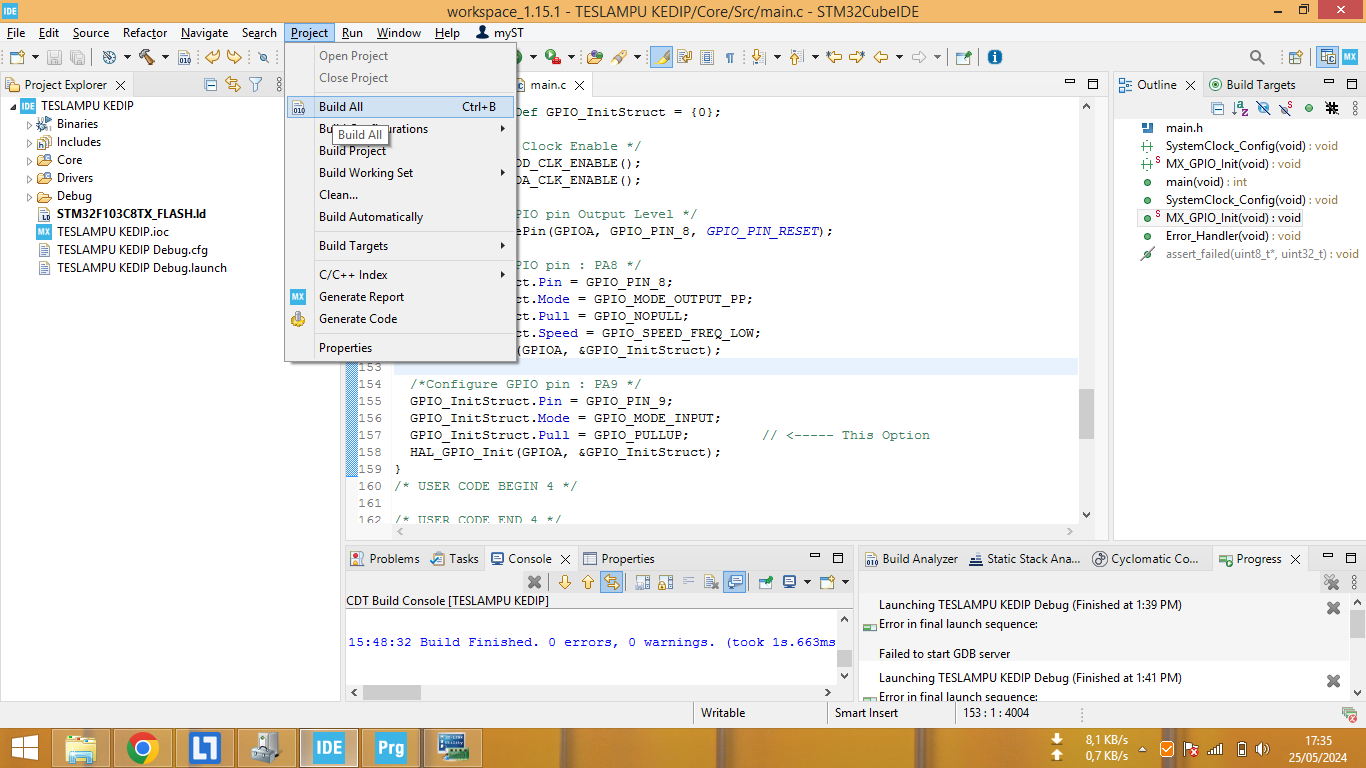Open File Explorer from taskbar
The image size is (1366, 768).
(x=81, y=748)
